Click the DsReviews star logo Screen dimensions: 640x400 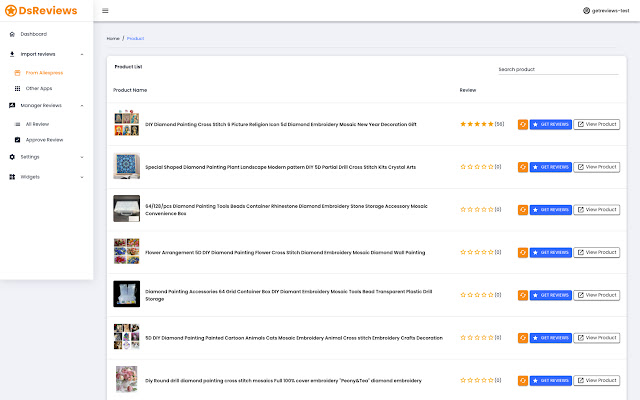(11, 10)
